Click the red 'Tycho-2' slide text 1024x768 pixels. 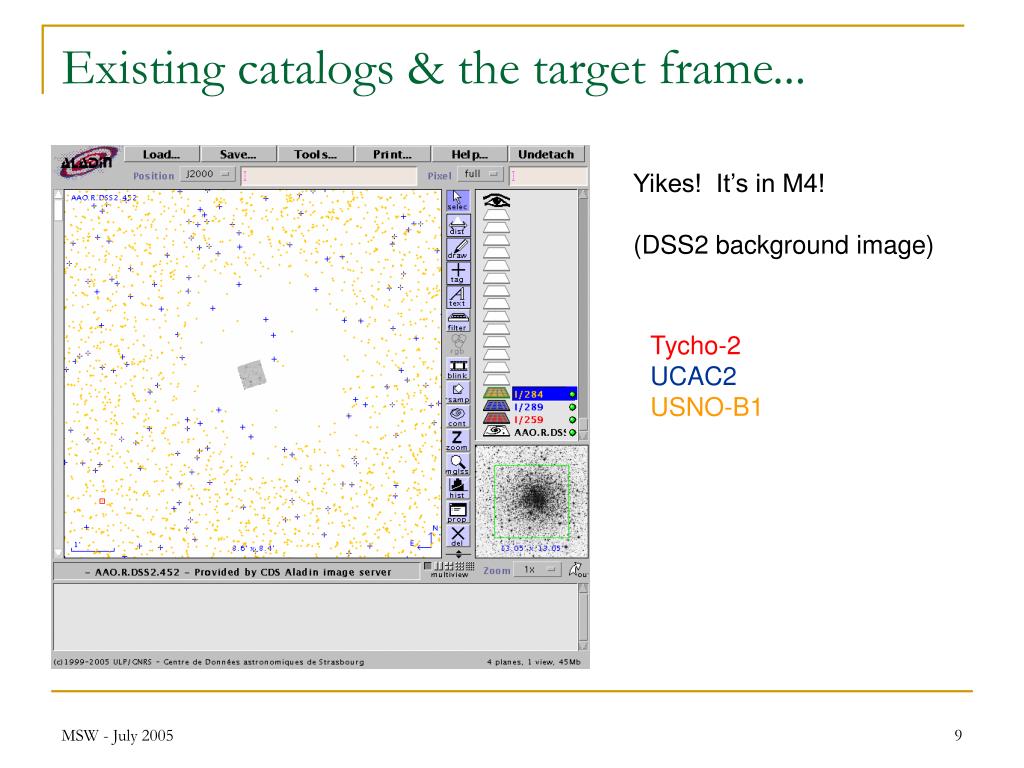point(696,345)
